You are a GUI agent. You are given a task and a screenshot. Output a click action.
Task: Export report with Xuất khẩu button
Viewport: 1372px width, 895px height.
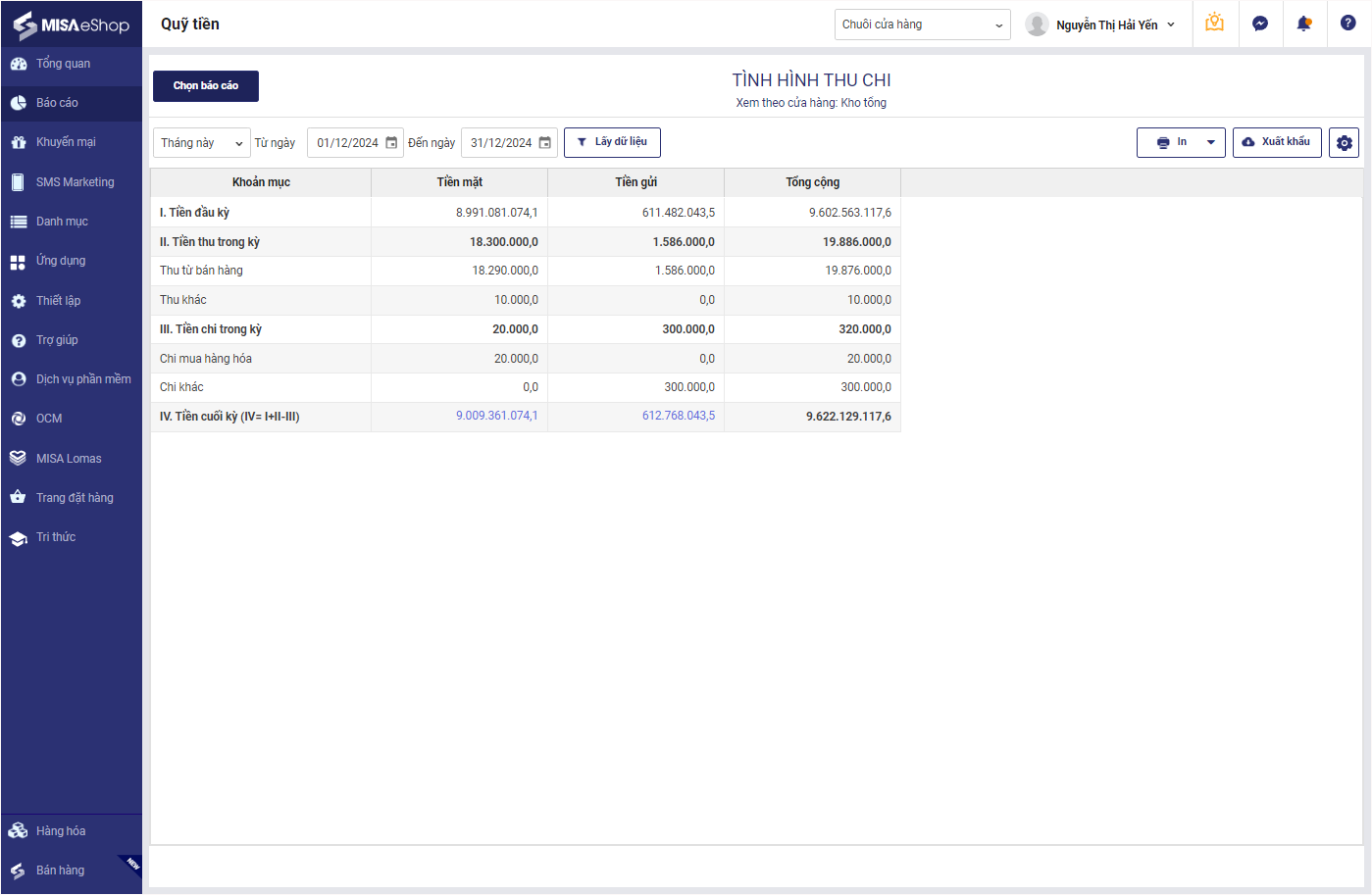click(1277, 142)
